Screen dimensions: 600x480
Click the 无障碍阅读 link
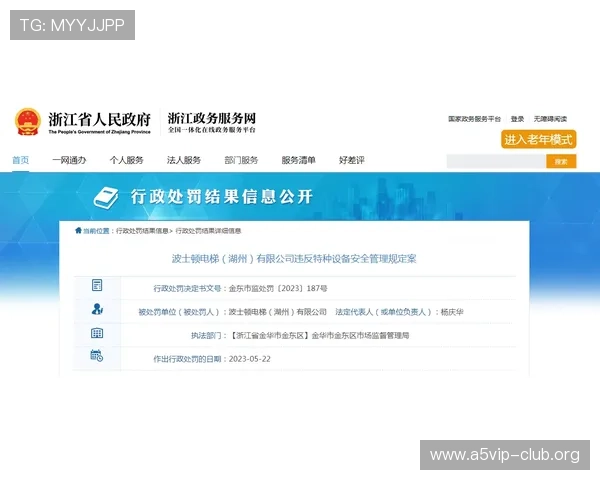pyautogui.click(x=550, y=119)
